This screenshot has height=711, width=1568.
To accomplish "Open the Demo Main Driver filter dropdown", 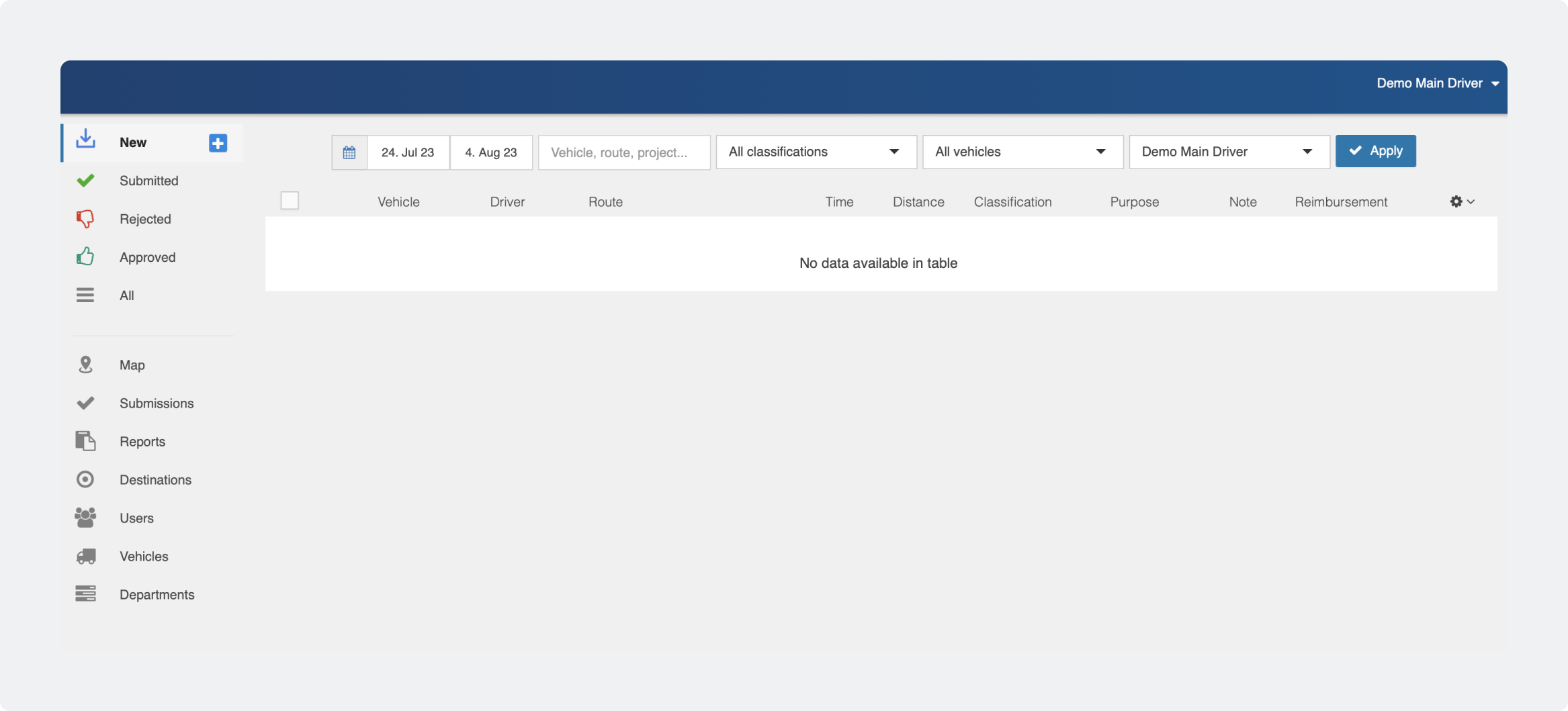I will [1228, 152].
